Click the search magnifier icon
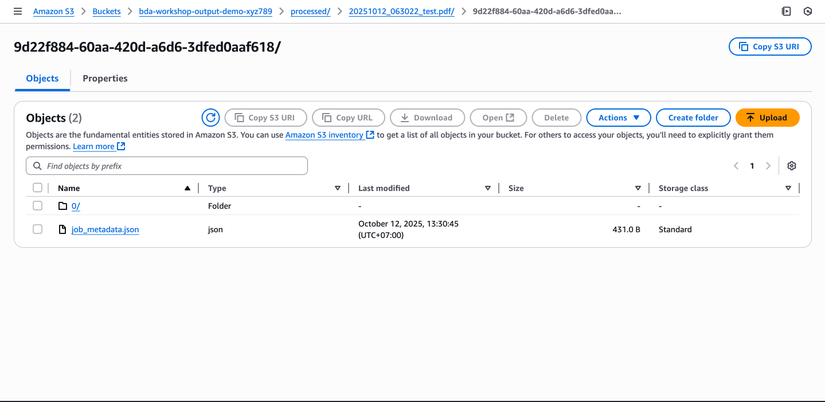 37,166
